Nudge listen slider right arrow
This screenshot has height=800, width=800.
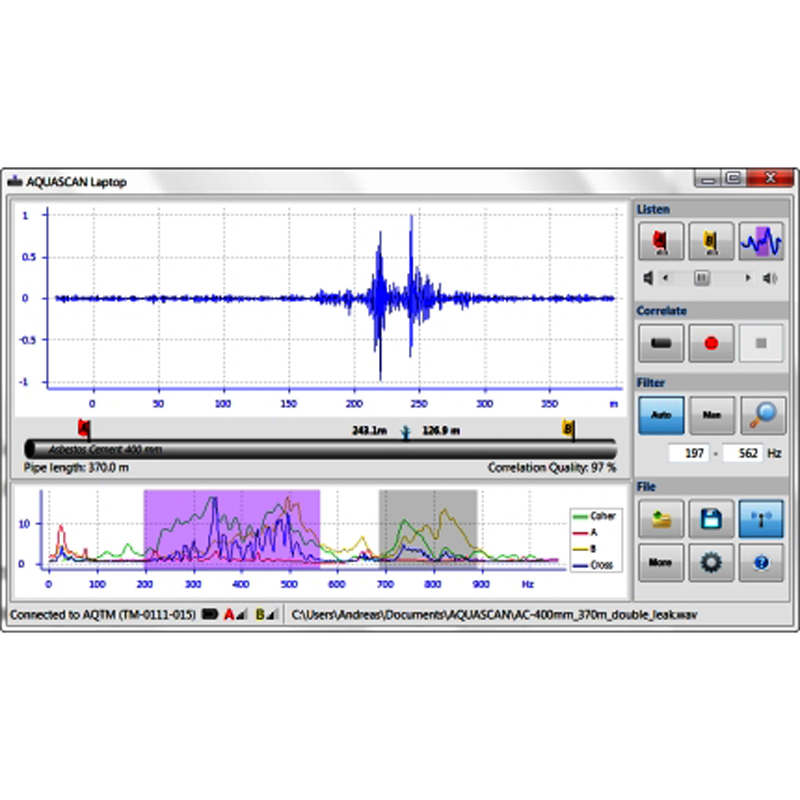point(748,278)
